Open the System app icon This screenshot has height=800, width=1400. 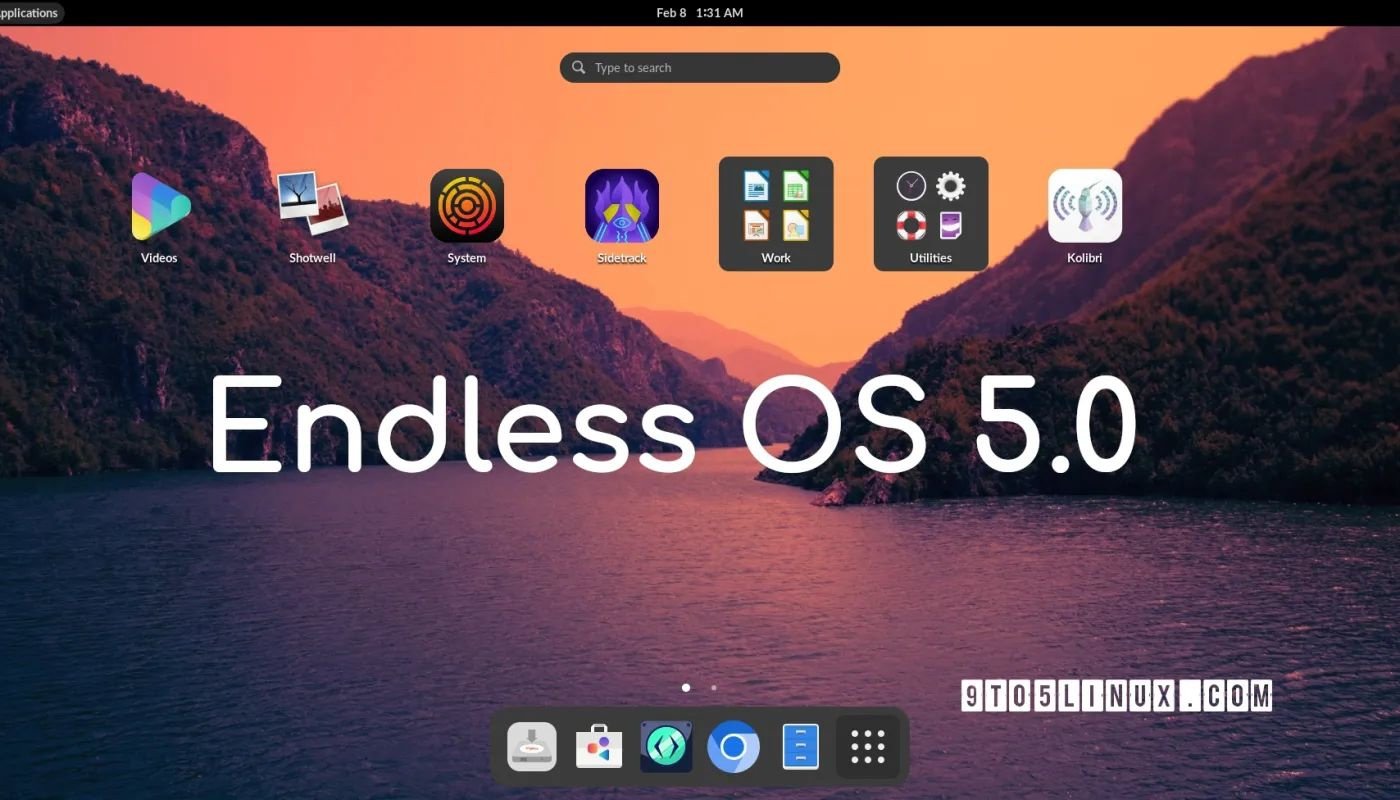click(467, 206)
